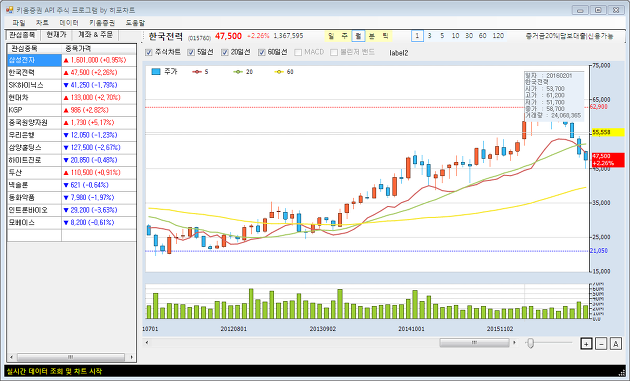Select interval 1 button

[417, 36]
